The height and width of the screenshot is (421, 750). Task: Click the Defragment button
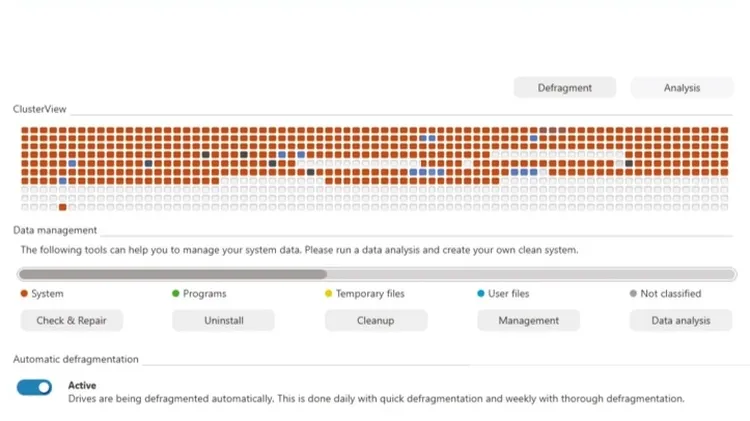pos(564,88)
